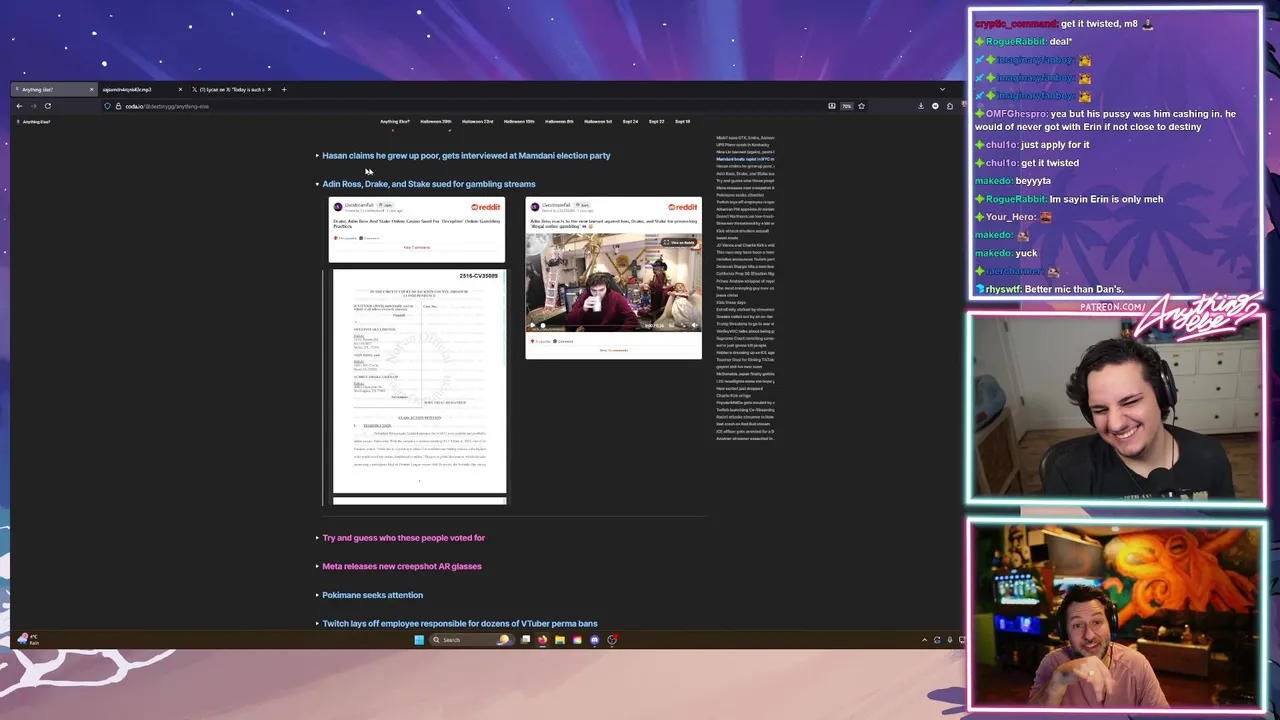View comments on the left reddit post
Viewport: 1280px width, 720px height.
[x=417, y=247]
